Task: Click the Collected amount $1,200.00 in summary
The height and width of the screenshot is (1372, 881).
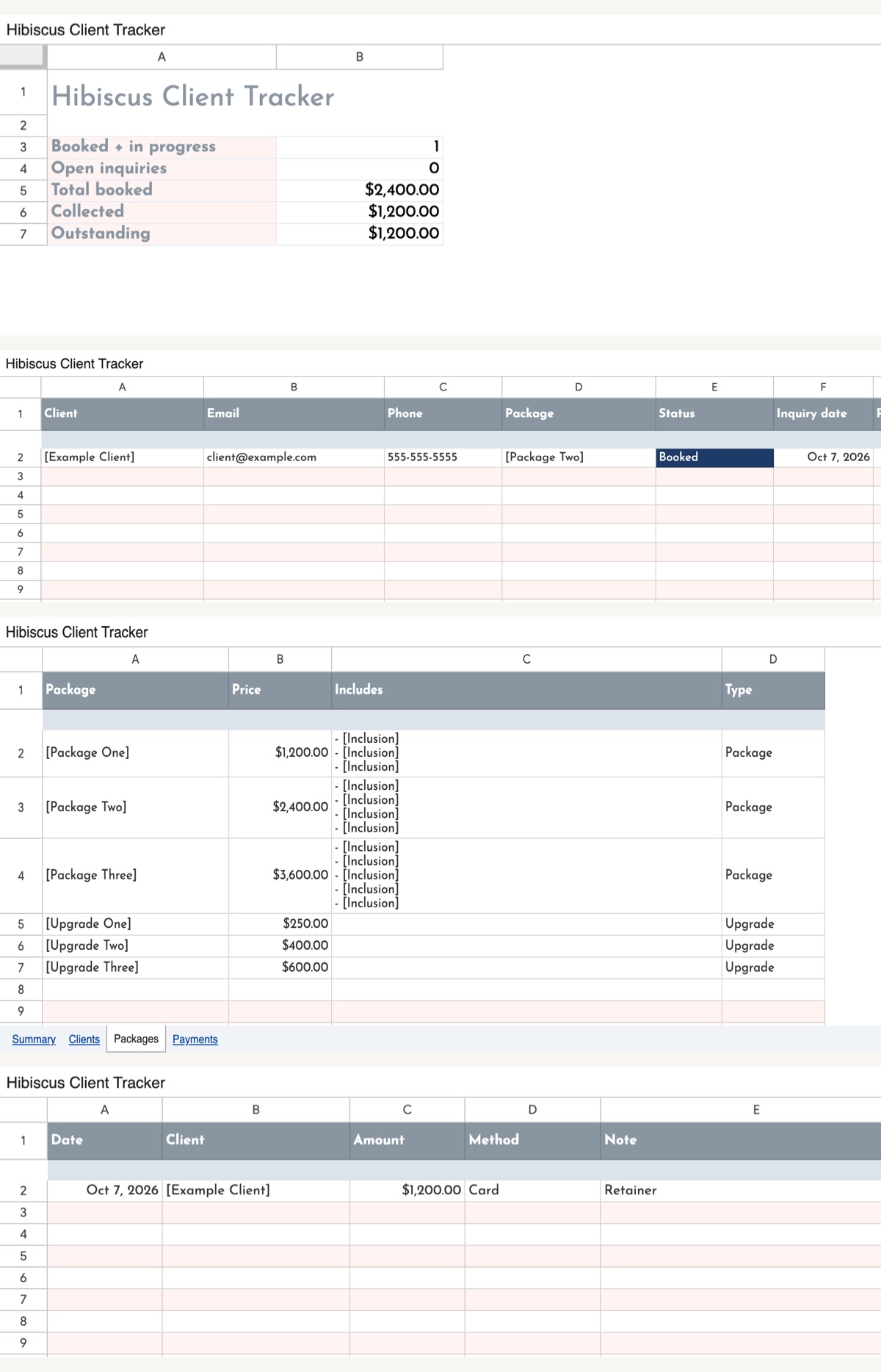Action: pos(360,211)
